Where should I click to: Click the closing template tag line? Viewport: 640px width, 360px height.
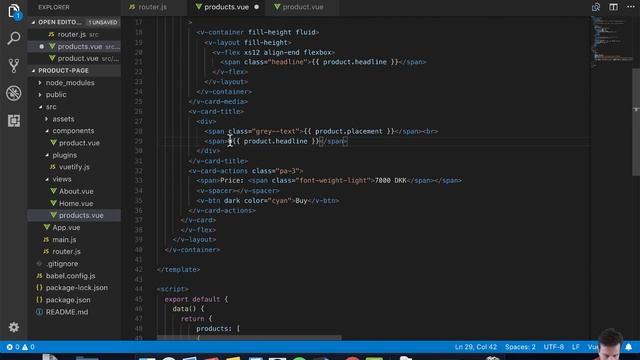[x=178, y=269]
